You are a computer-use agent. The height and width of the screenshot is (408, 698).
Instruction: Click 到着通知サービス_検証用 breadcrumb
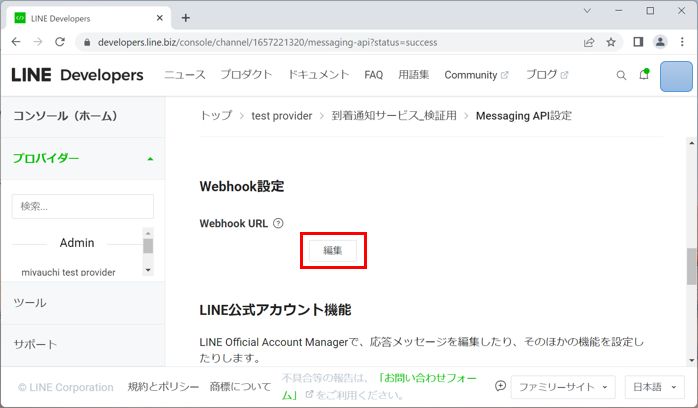click(x=394, y=116)
